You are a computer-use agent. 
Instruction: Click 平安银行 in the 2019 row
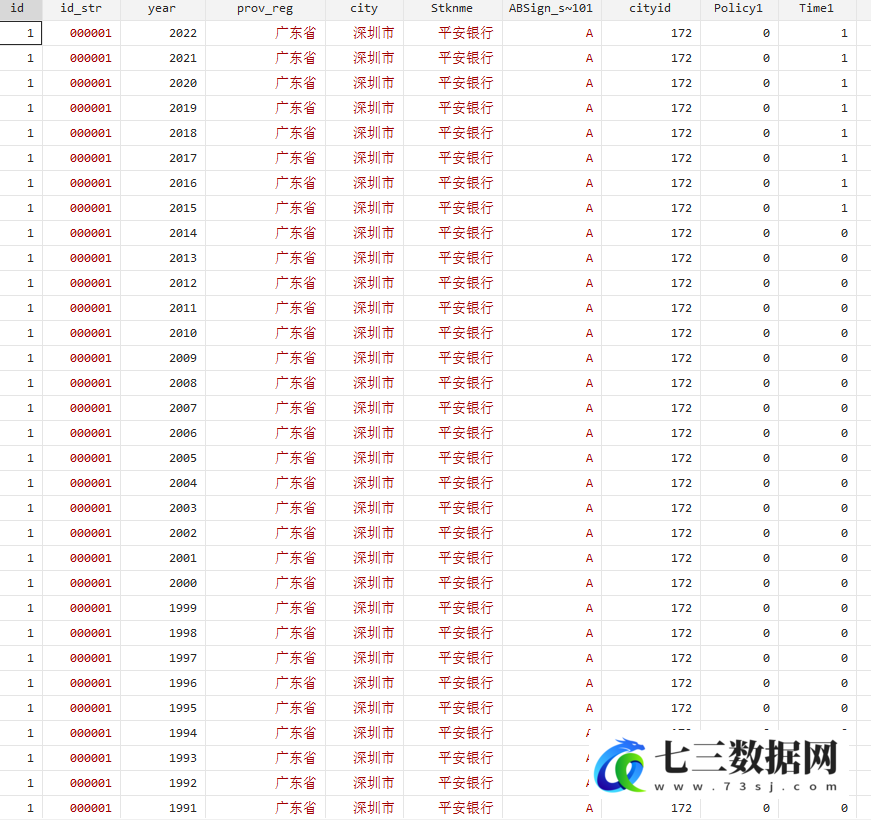coord(465,108)
